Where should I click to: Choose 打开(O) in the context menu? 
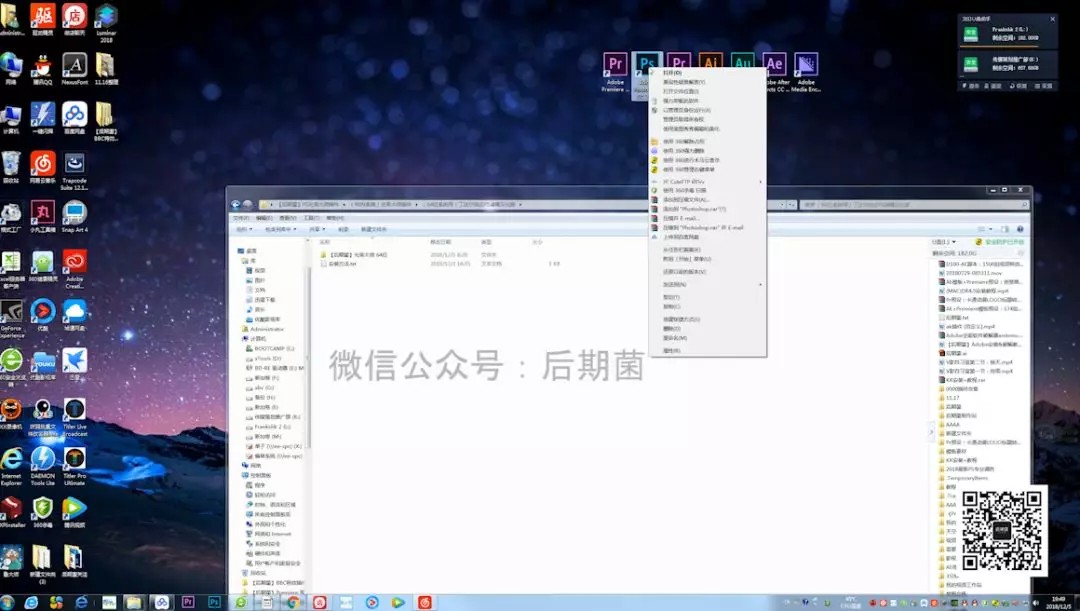672,73
